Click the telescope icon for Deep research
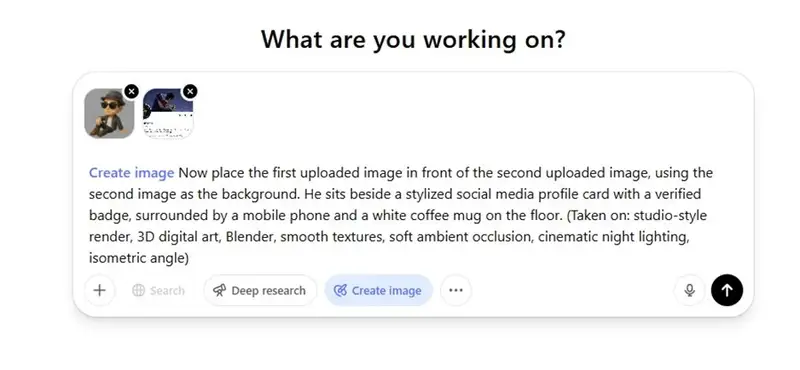800x370 pixels. point(219,291)
